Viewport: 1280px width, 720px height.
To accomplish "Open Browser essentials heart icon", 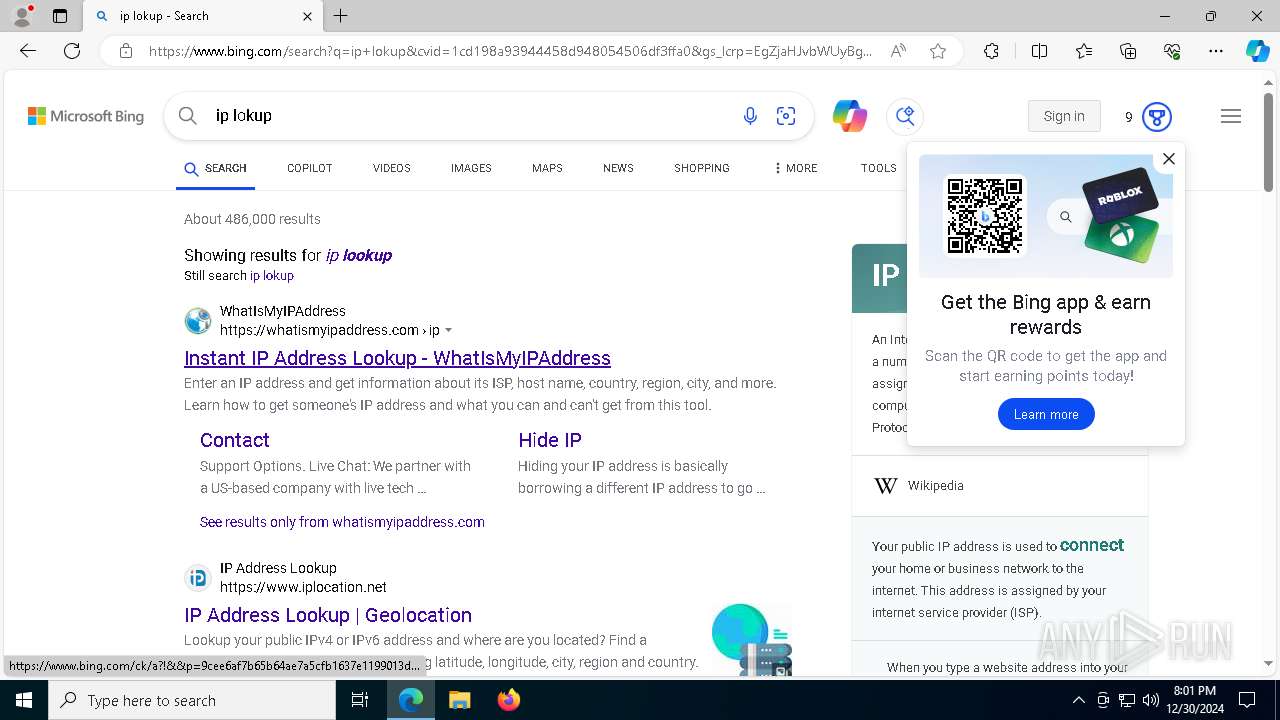I will point(1172,51).
